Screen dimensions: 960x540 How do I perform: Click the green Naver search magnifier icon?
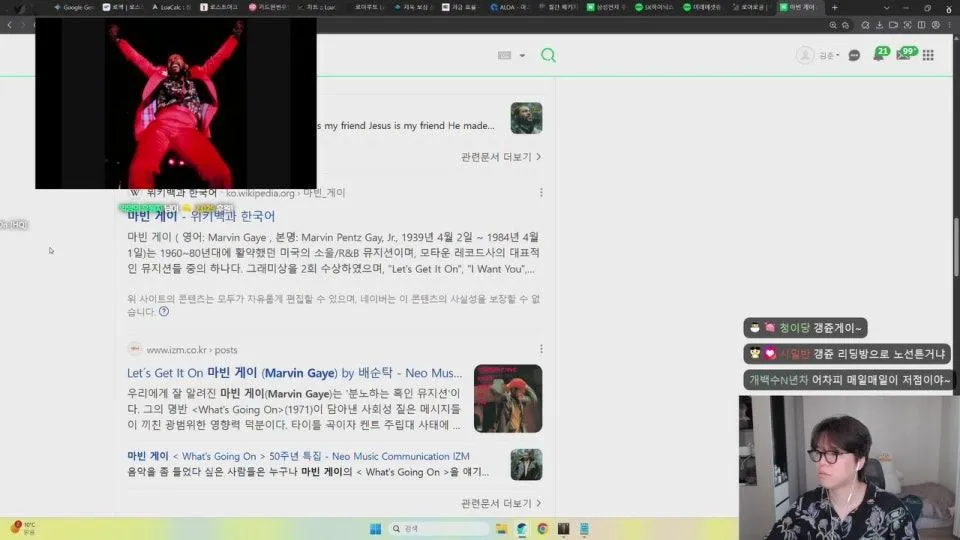coord(548,55)
